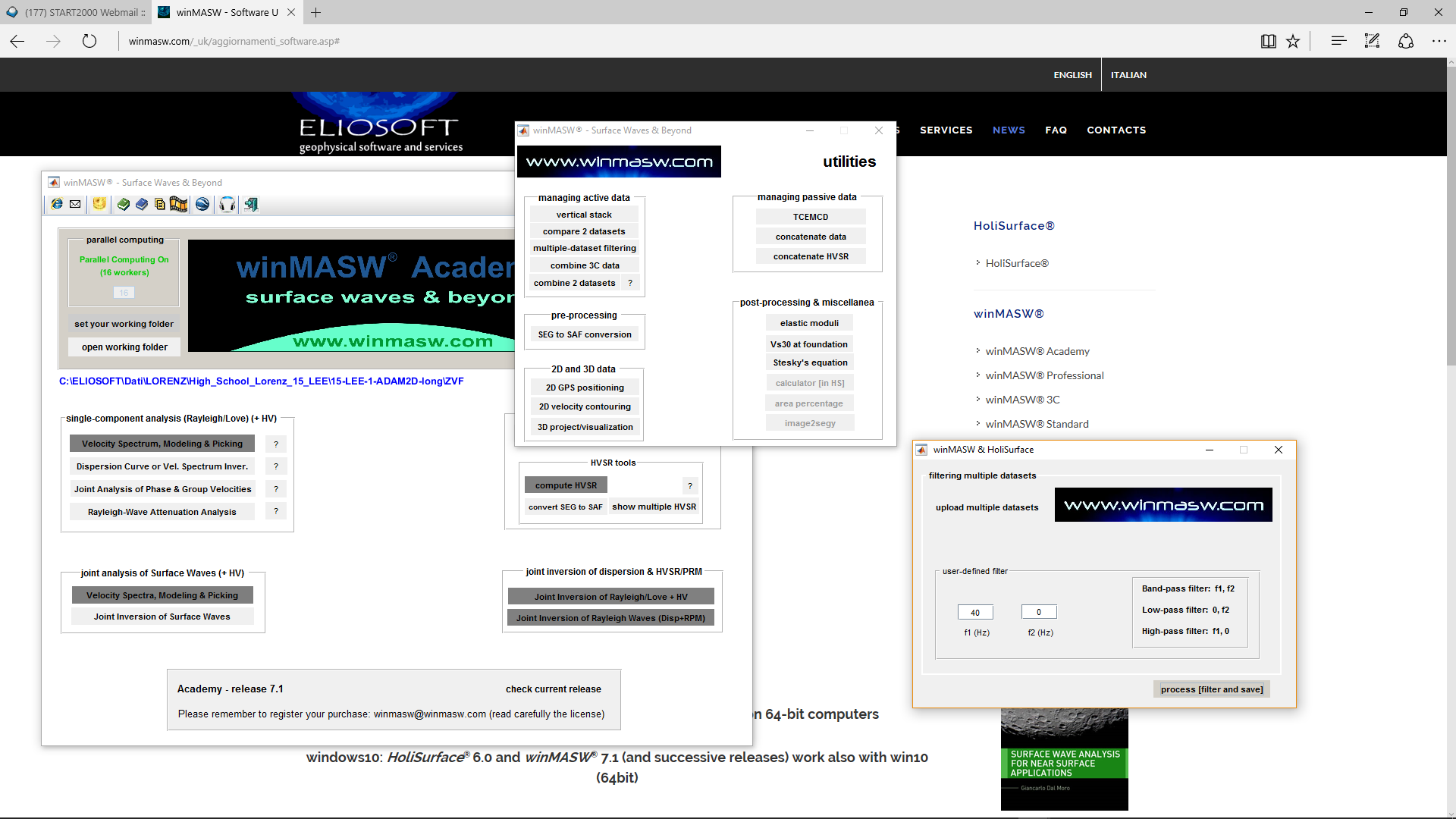Image resolution: width=1456 pixels, height=819 pixels.
Task: Click compare 2 datasets button
Action: coord(584,231)
